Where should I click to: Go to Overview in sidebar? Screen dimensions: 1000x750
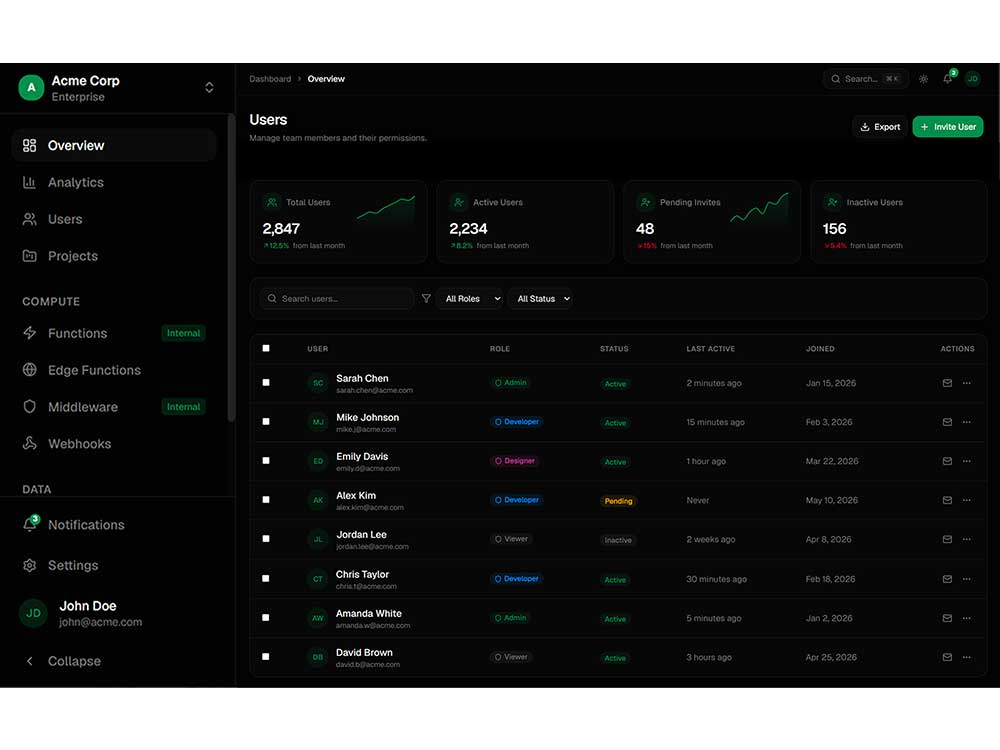114,145
